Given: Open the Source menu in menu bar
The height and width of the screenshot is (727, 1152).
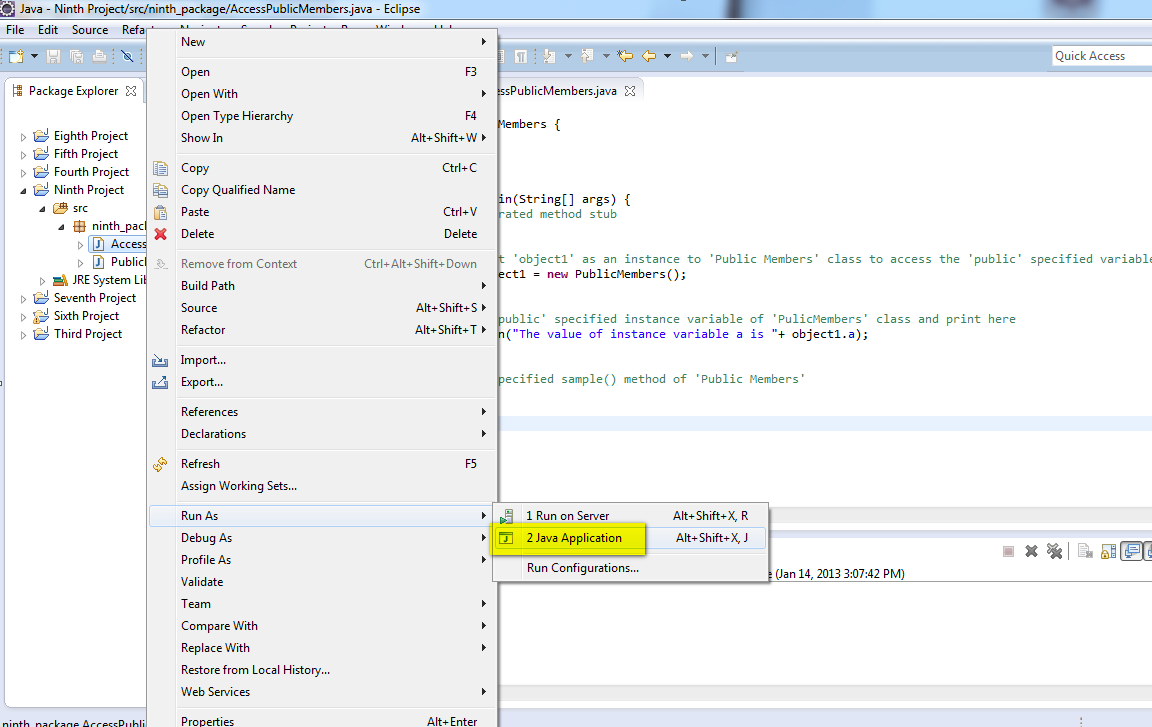Looking at the screenshot, I should (x=90, y=29).
